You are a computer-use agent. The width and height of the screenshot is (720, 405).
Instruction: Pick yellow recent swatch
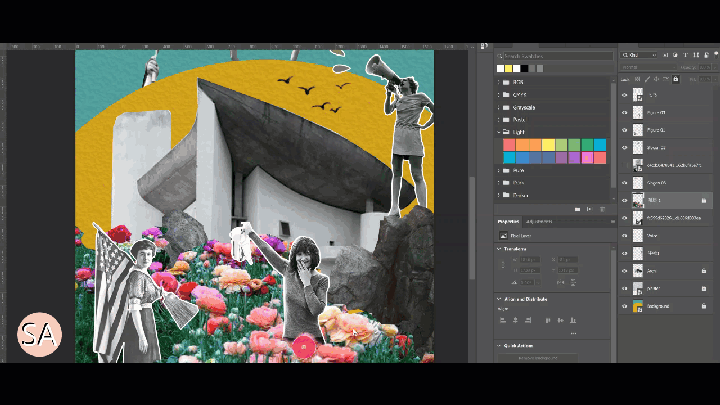pos(508,68)
